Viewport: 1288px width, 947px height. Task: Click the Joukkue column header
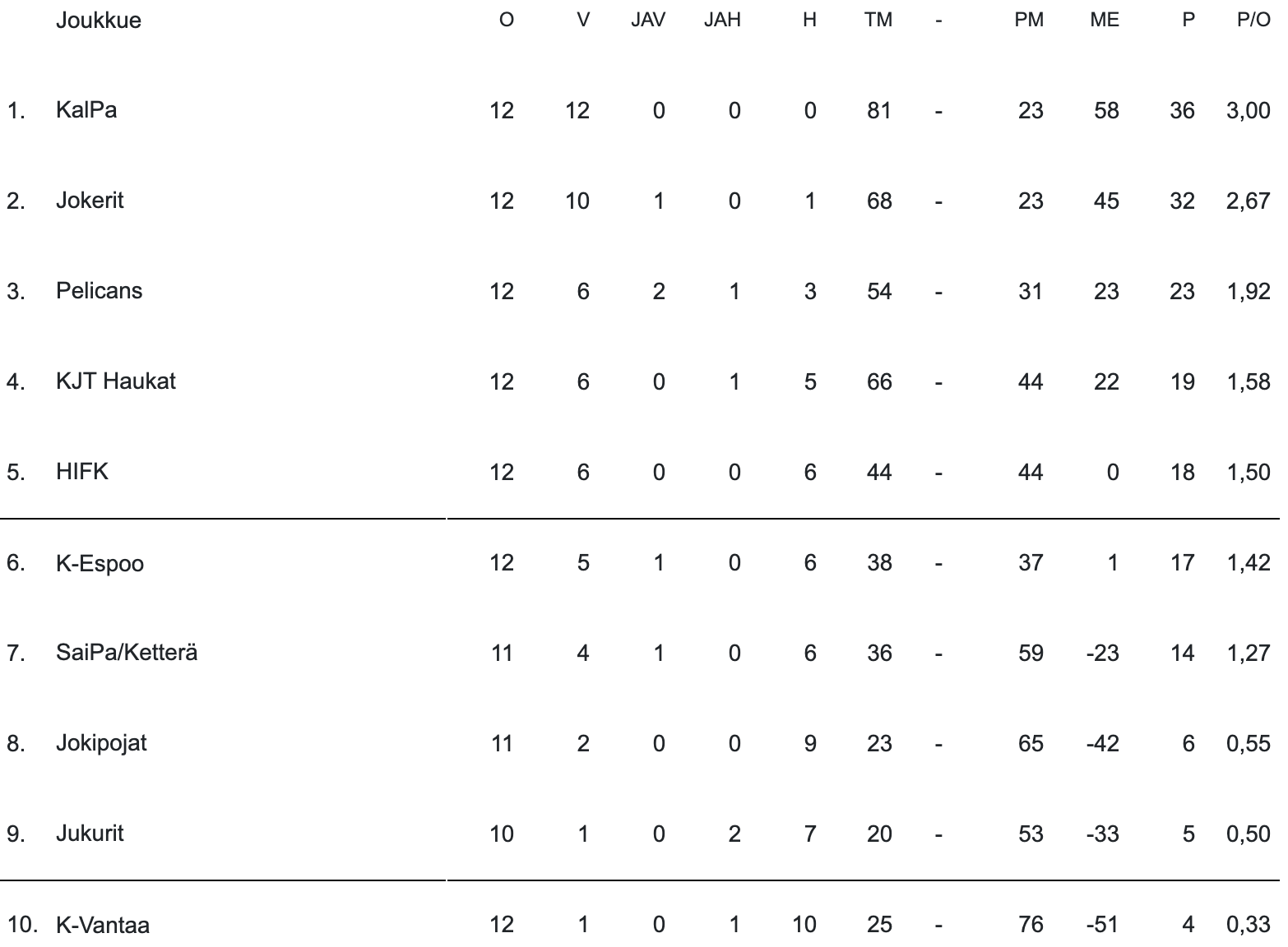click(x=98, y=21)
